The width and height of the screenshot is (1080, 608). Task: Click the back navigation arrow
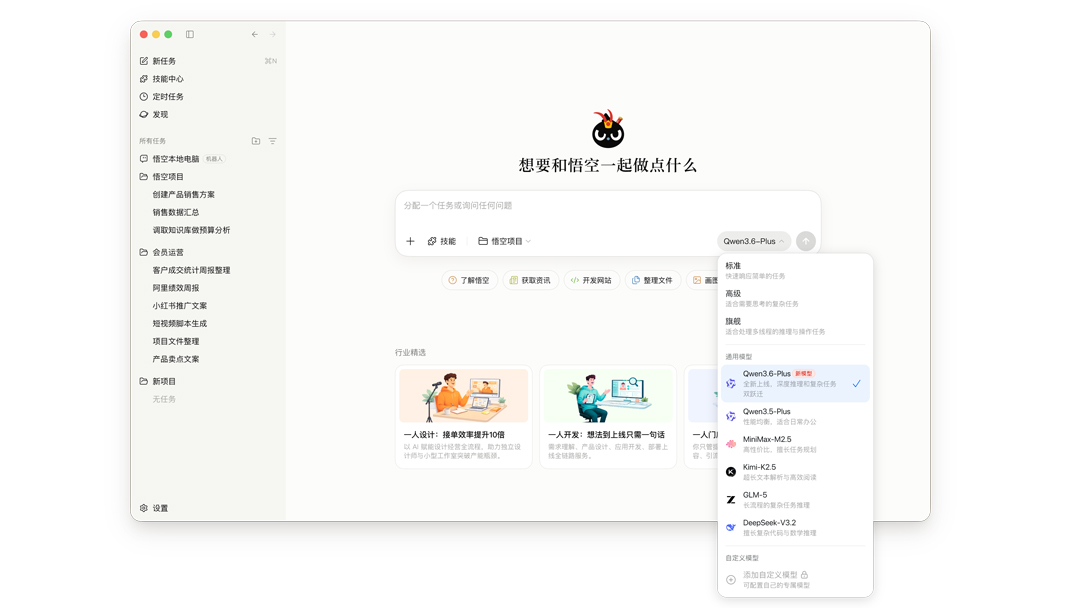point(255,34)
